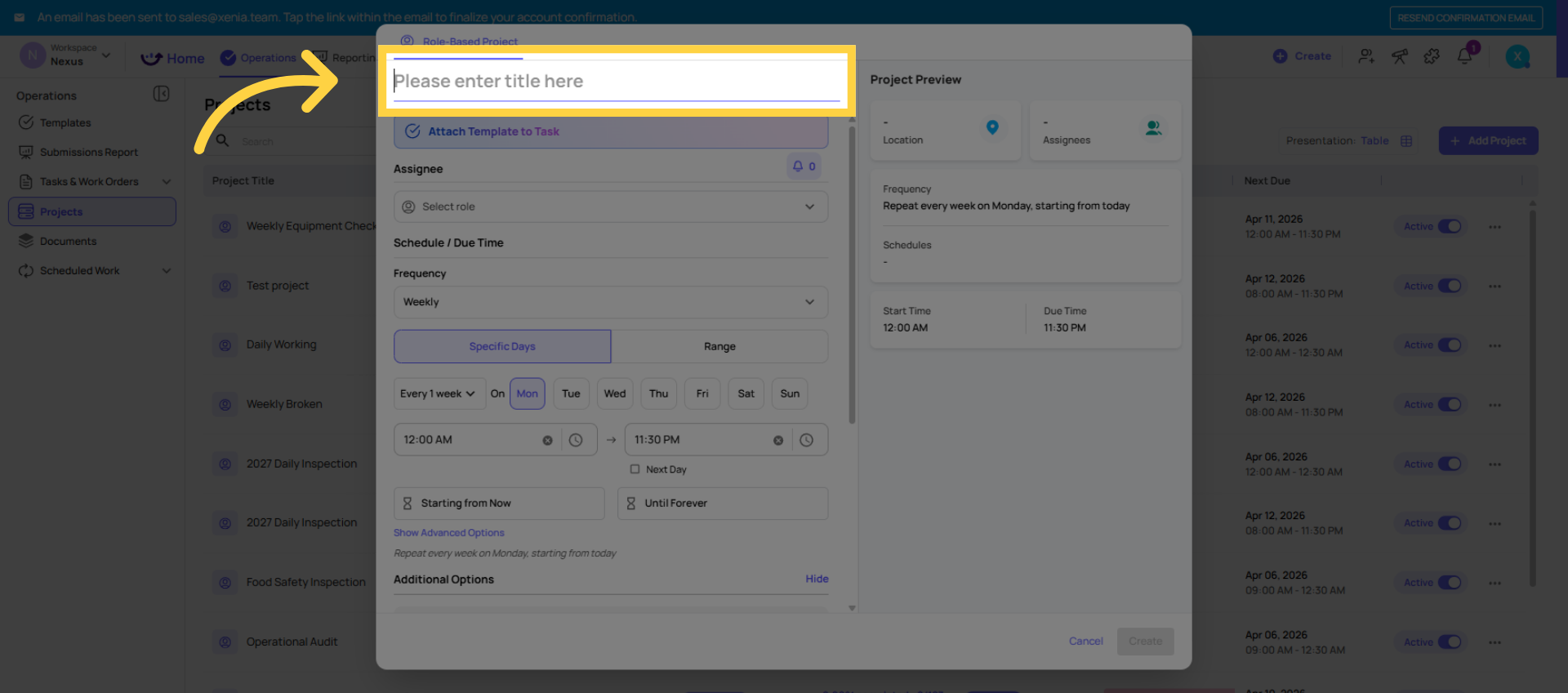The image size is (1568, 693).
Task: Click the Cancel button
Action: pyautogui.click(x=1085, y=642)
